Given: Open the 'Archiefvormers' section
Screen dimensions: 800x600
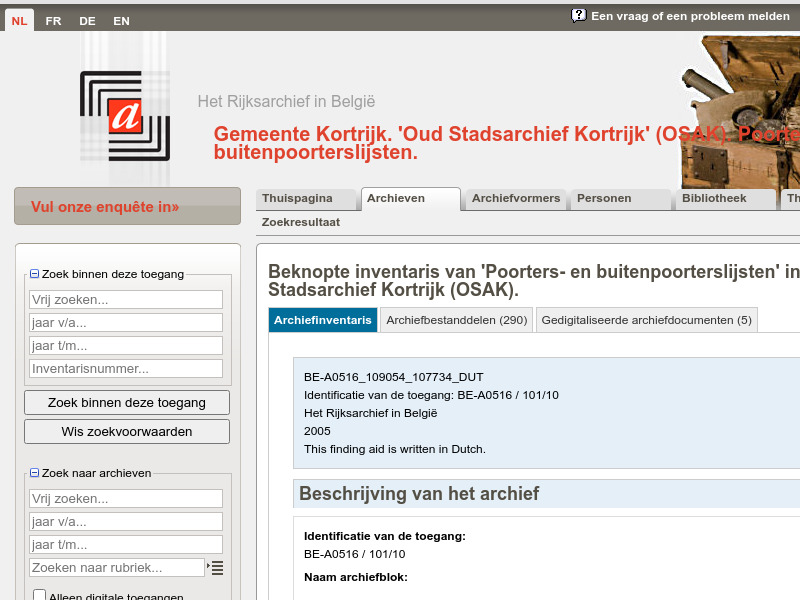Looking at the screenshot, I should click(x=515, y=198).
